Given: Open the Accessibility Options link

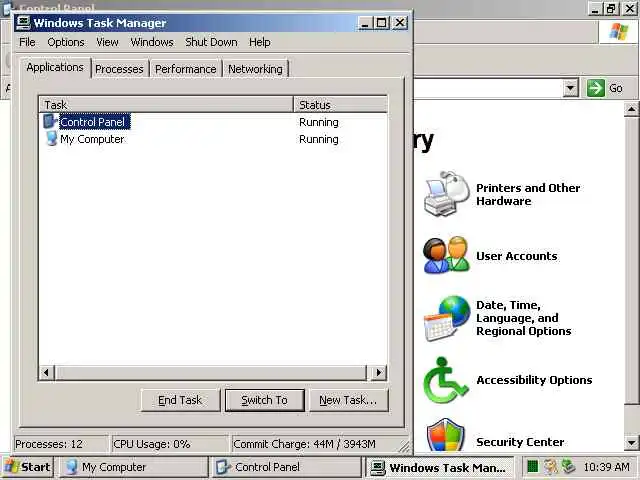Looking at the screenshot, I should click(x=534, y=380).
